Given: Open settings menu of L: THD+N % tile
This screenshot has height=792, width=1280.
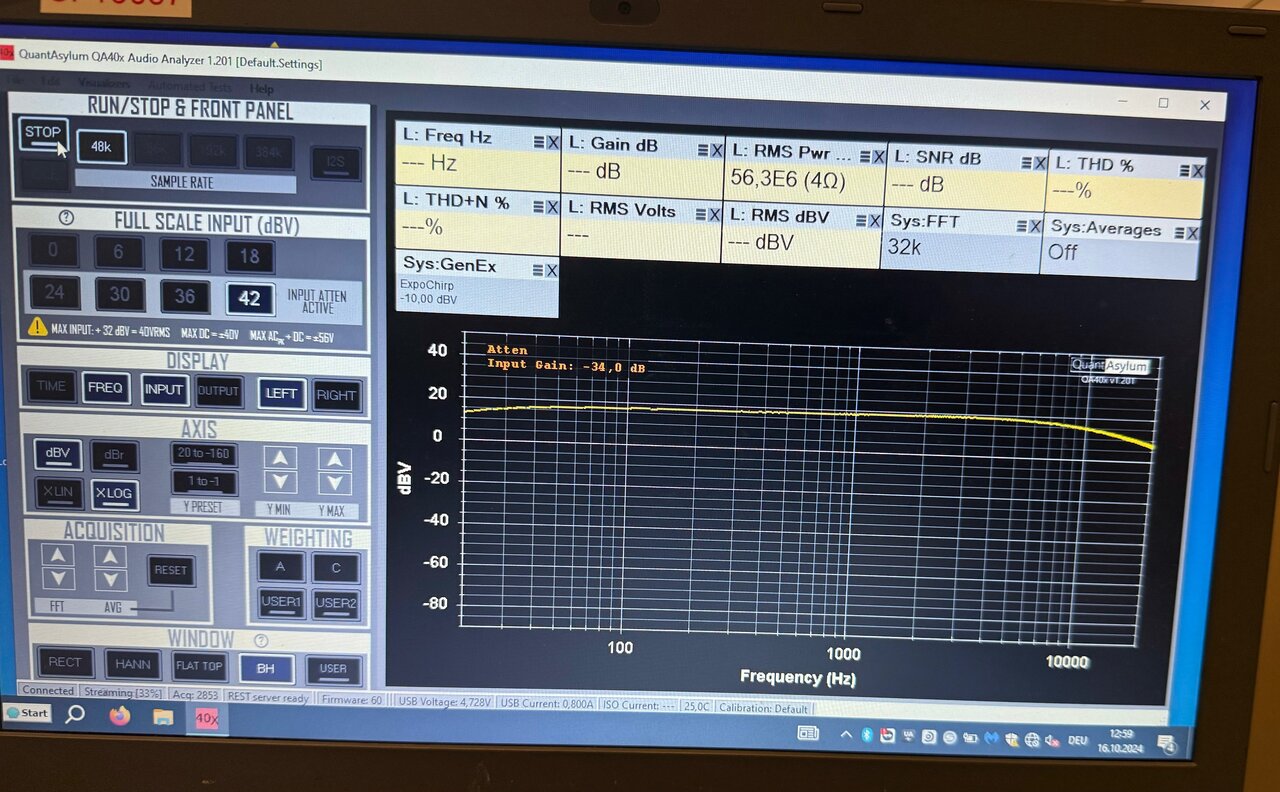Looking at the screenshot, I should pos(538,207).
